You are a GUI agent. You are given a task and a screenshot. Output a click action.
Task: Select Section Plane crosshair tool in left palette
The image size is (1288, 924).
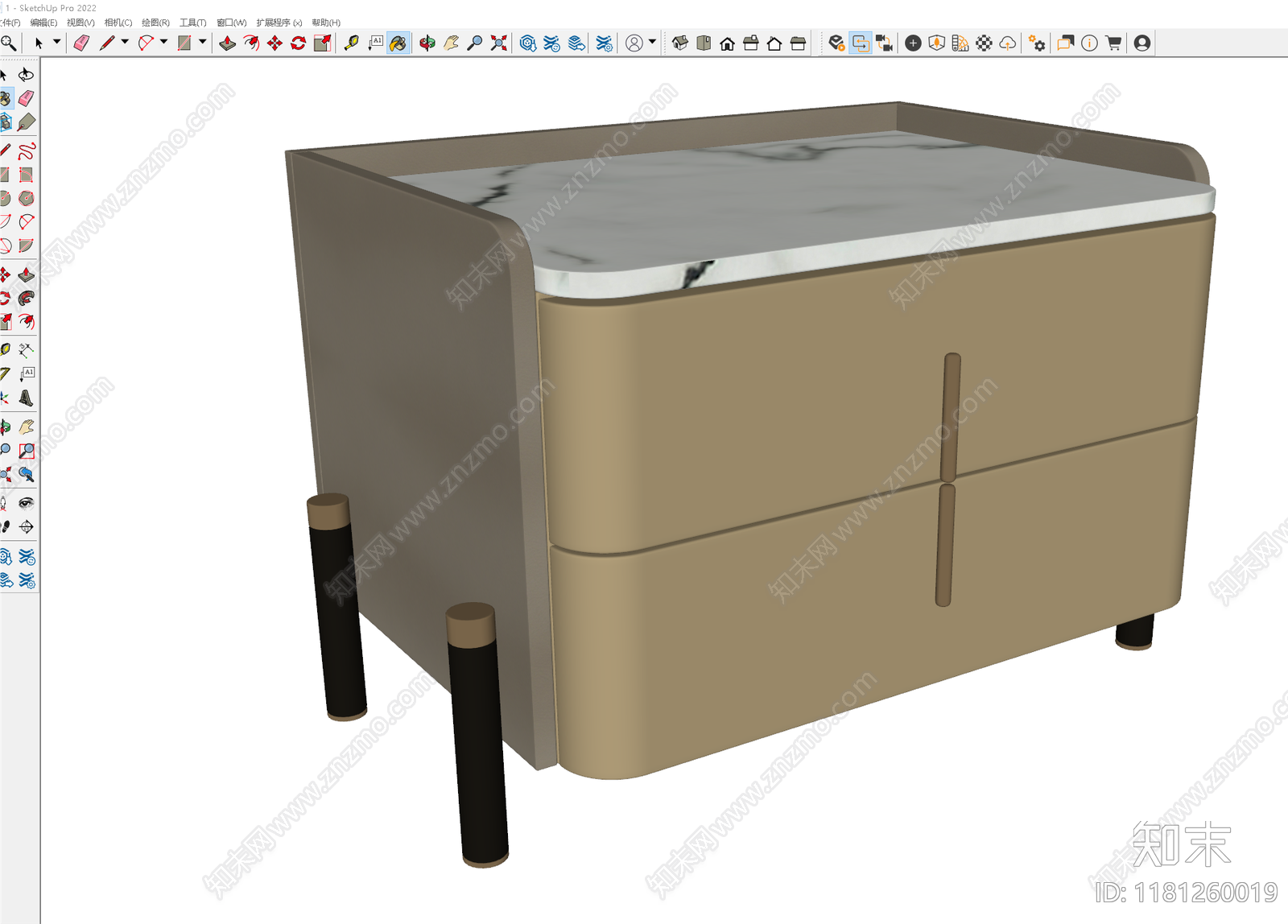pyautogui.click(x=27, y=527)
